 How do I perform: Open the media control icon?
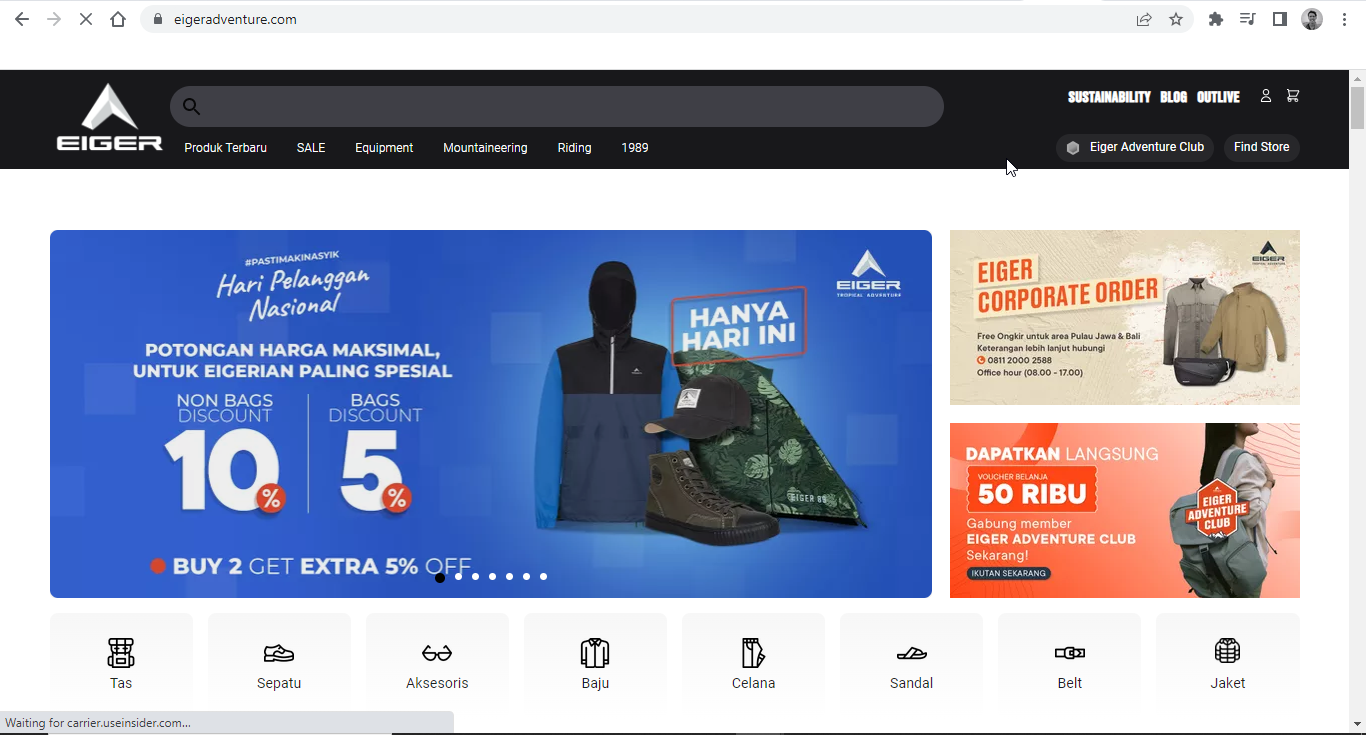click(x=1248, y=19)
